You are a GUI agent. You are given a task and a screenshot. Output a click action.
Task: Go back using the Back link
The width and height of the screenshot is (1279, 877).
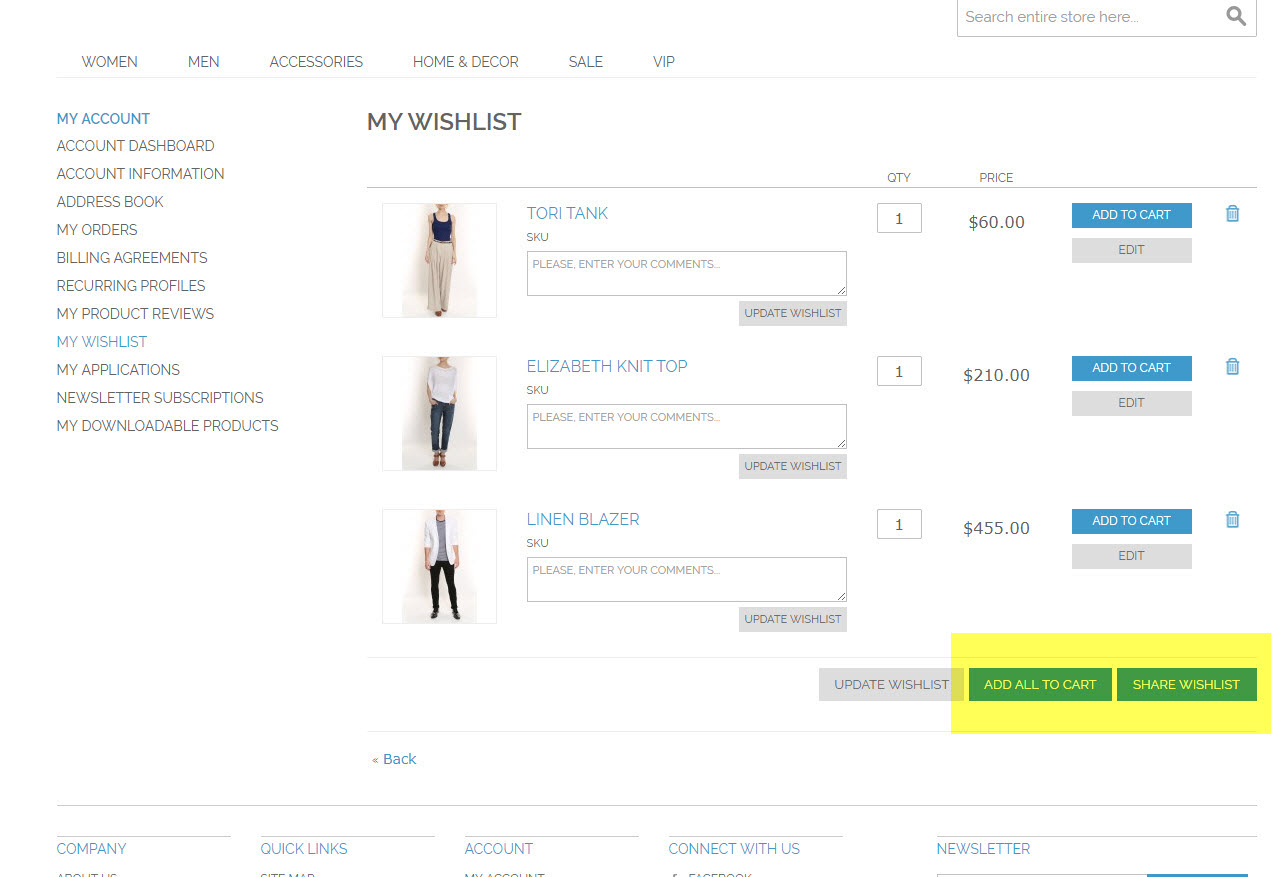396,759
